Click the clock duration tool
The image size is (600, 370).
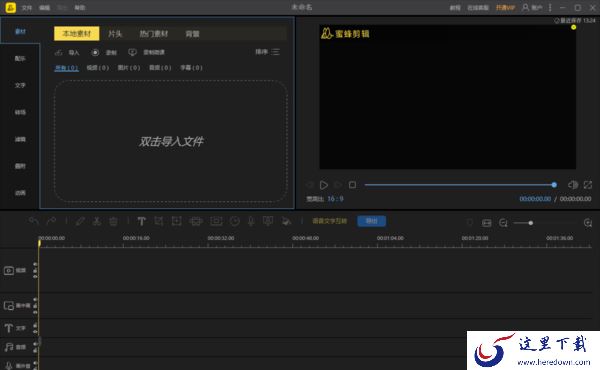pos(235,221)
